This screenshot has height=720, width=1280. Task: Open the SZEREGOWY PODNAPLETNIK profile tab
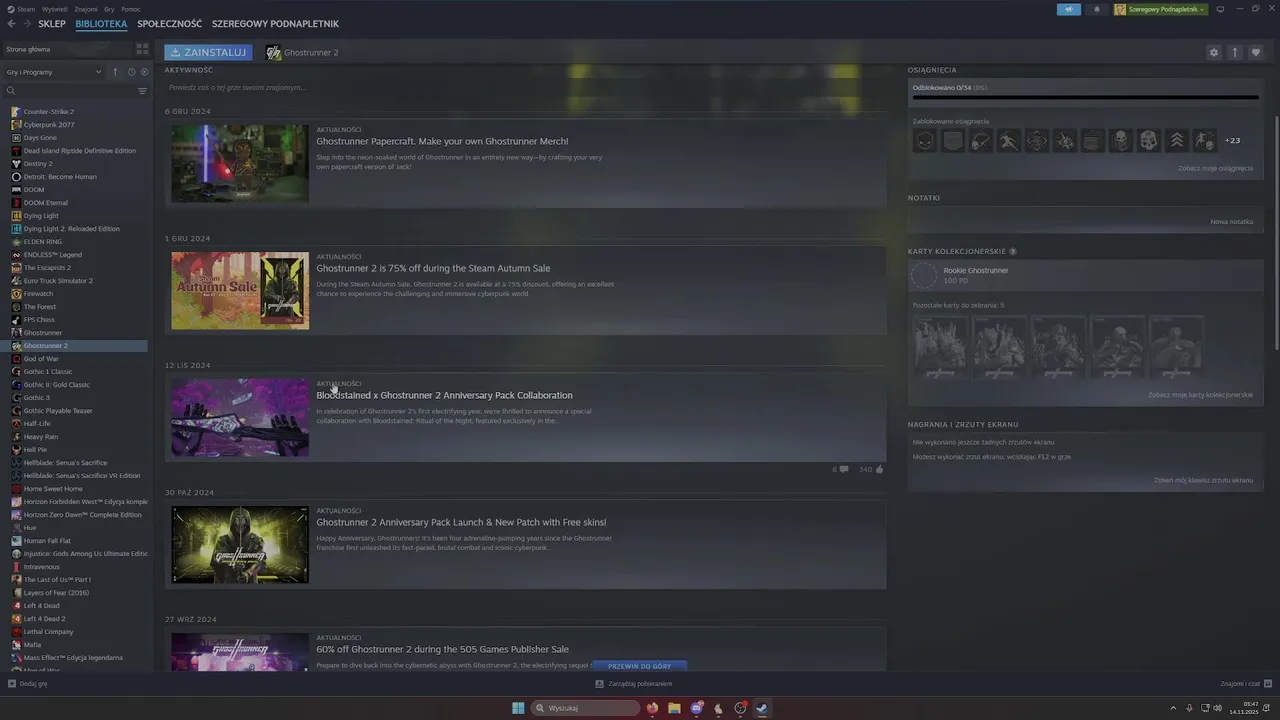(275, 24)
